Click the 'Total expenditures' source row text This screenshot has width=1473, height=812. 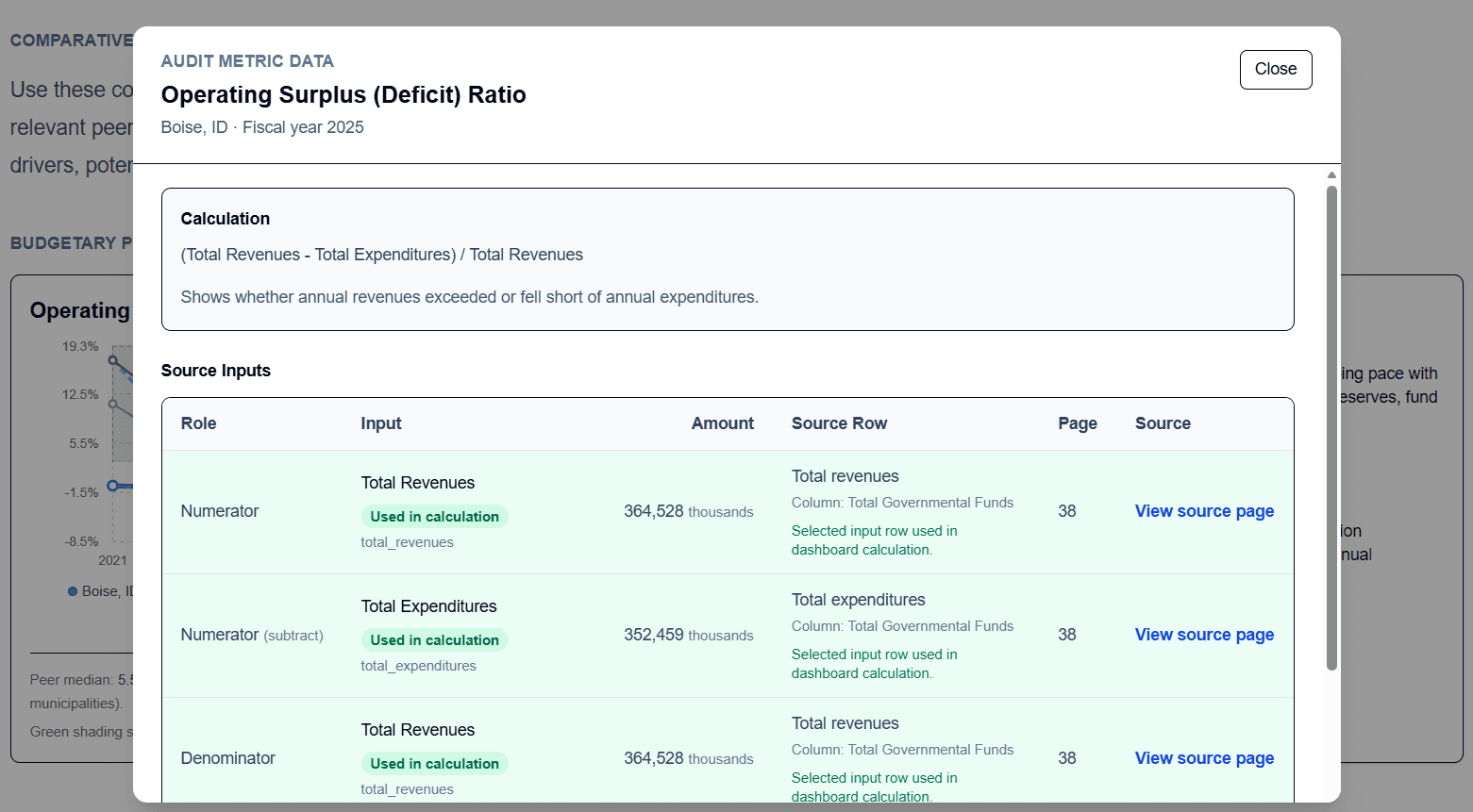(858, 600)
